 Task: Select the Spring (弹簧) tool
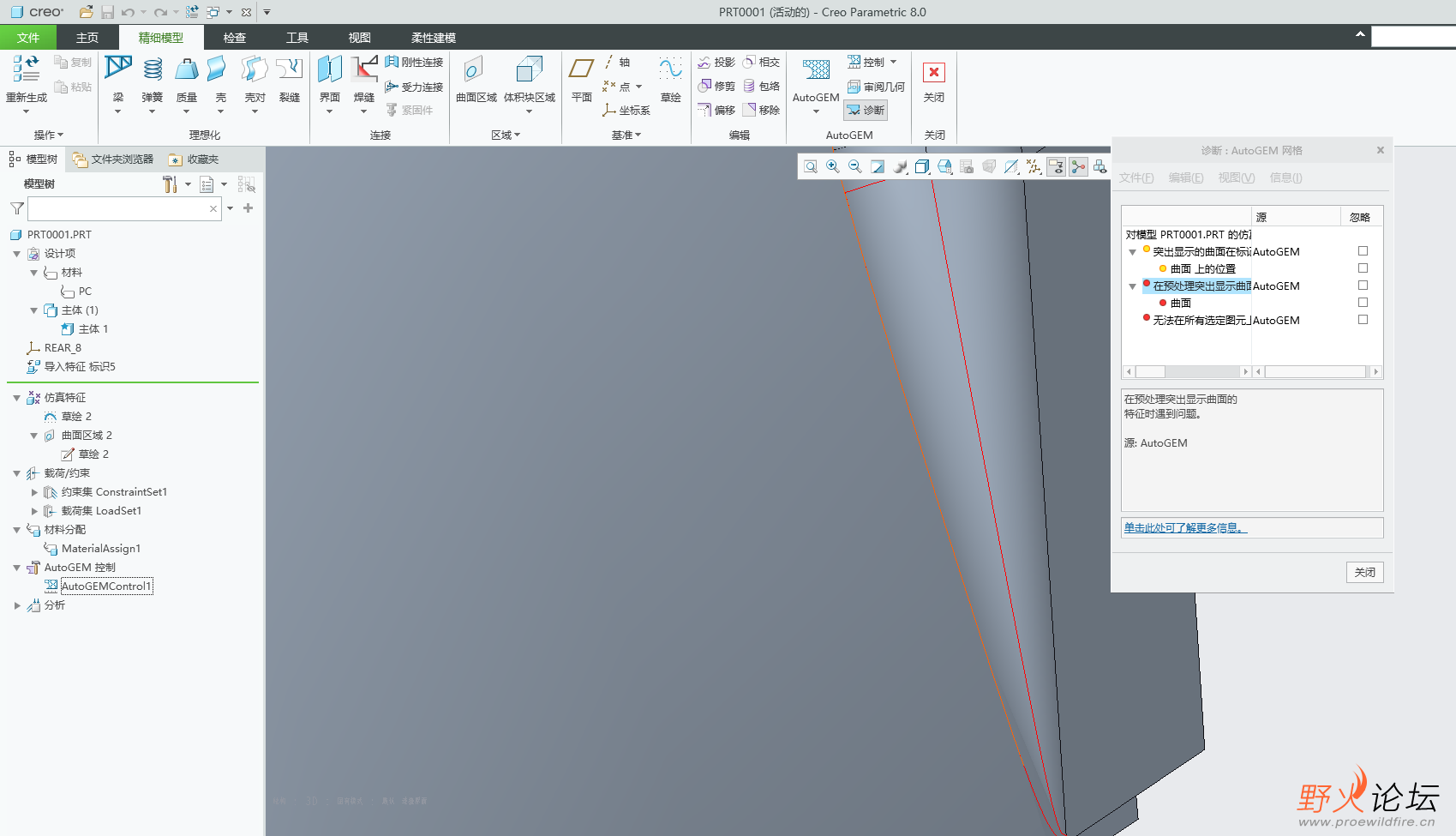tap(153, 70)
